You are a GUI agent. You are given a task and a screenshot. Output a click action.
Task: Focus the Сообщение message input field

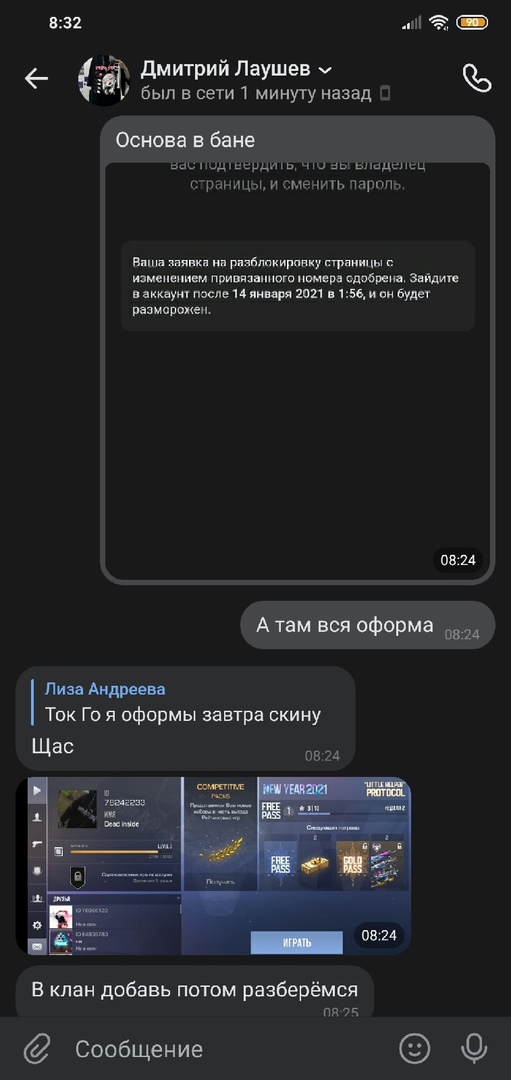(x=227, y=1049)
